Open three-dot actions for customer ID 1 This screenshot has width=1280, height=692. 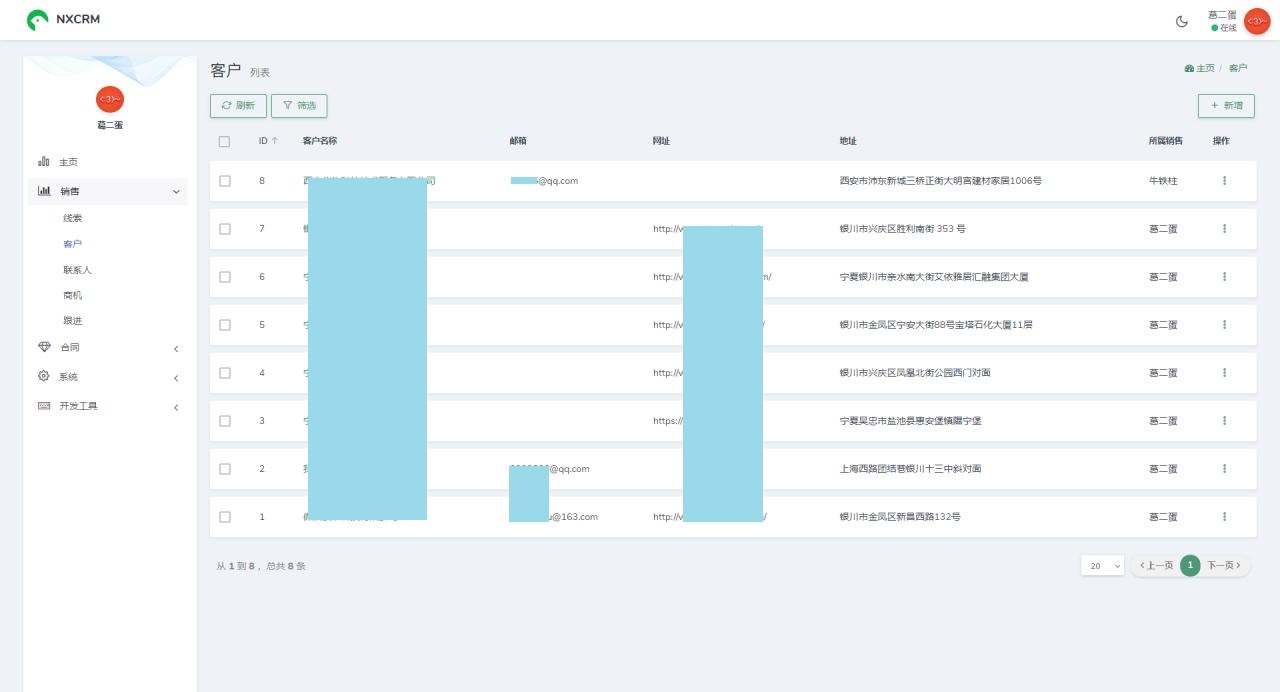click(1224, 517)
